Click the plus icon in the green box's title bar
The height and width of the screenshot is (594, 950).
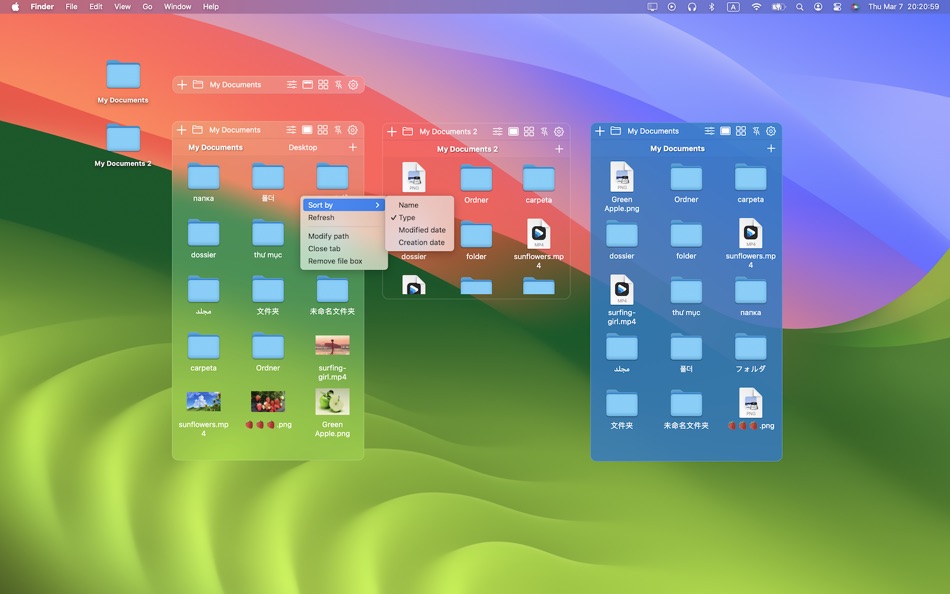(181, 130)
